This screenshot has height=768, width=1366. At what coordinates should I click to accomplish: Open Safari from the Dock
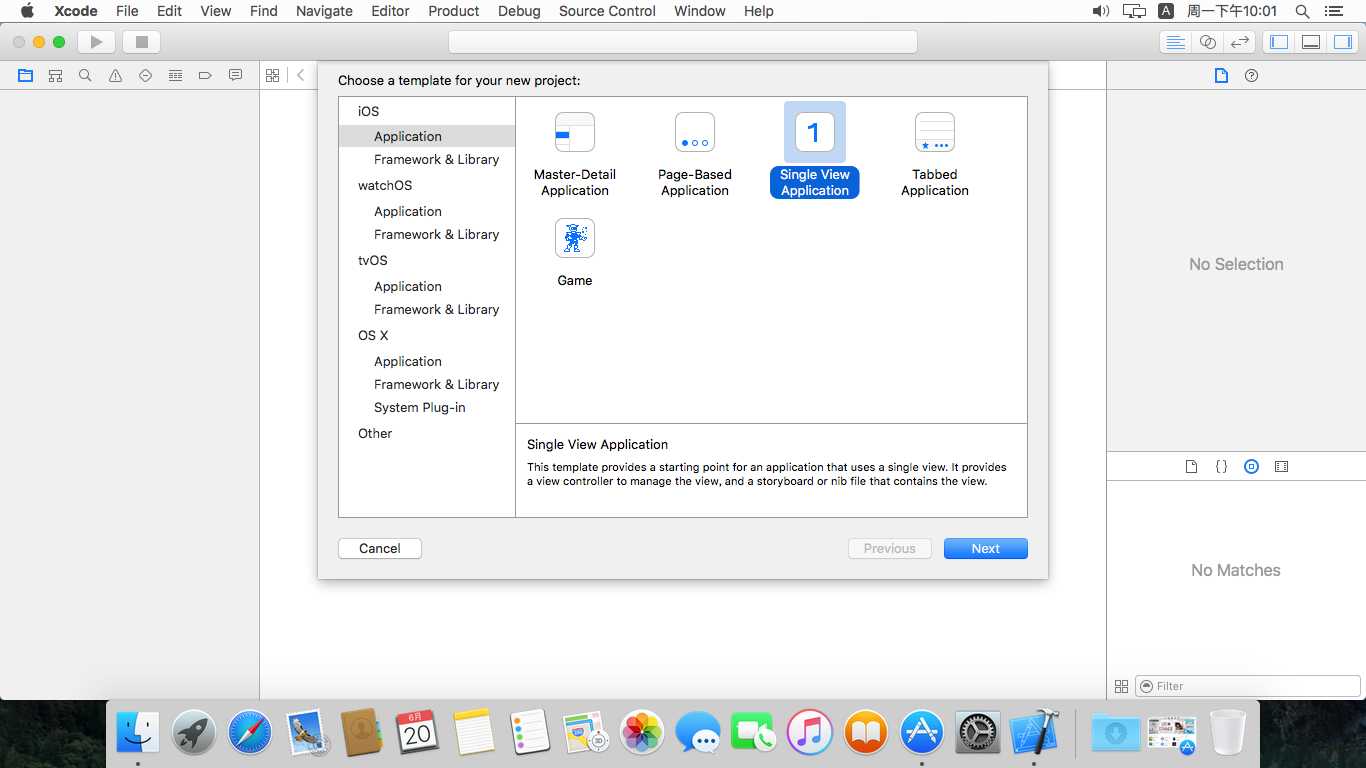tap(250, 732)
